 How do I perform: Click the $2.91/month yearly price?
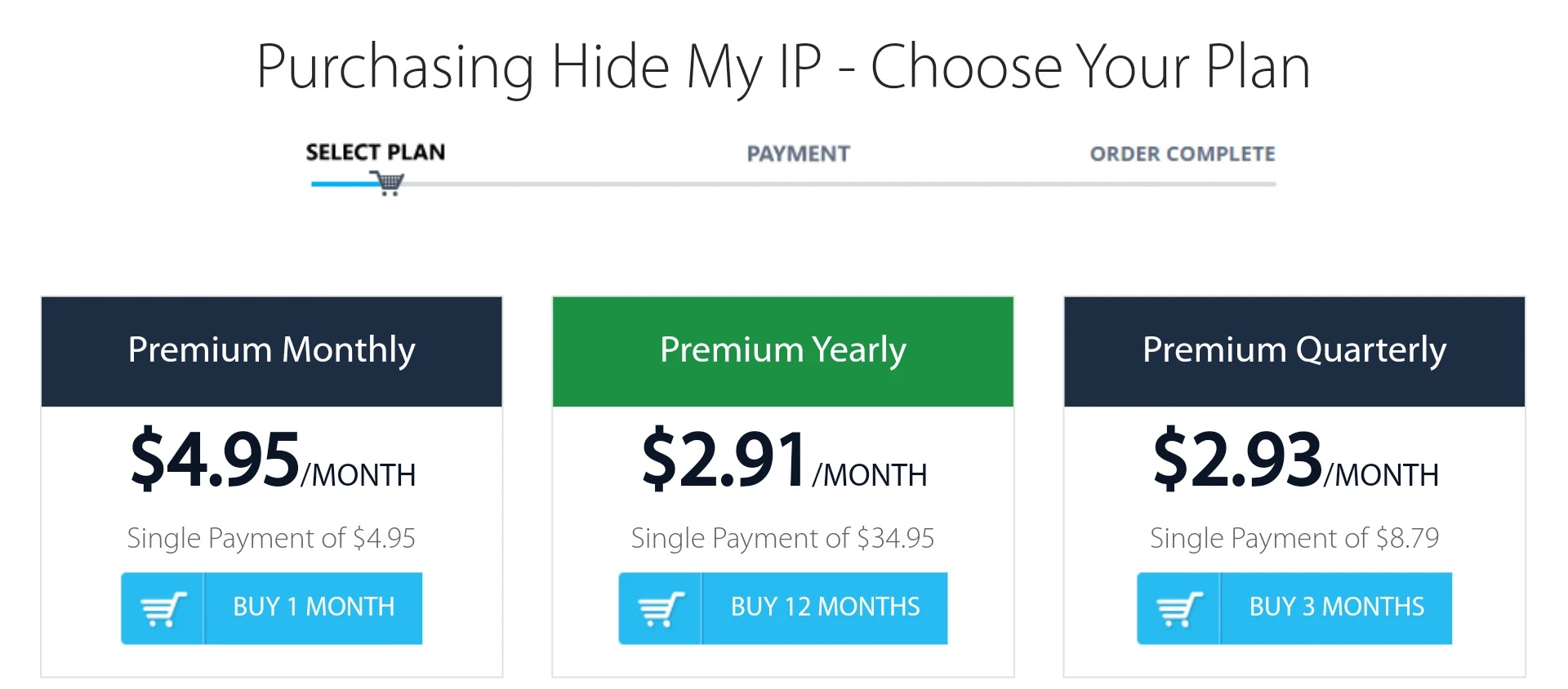click(x=783, y=460)
